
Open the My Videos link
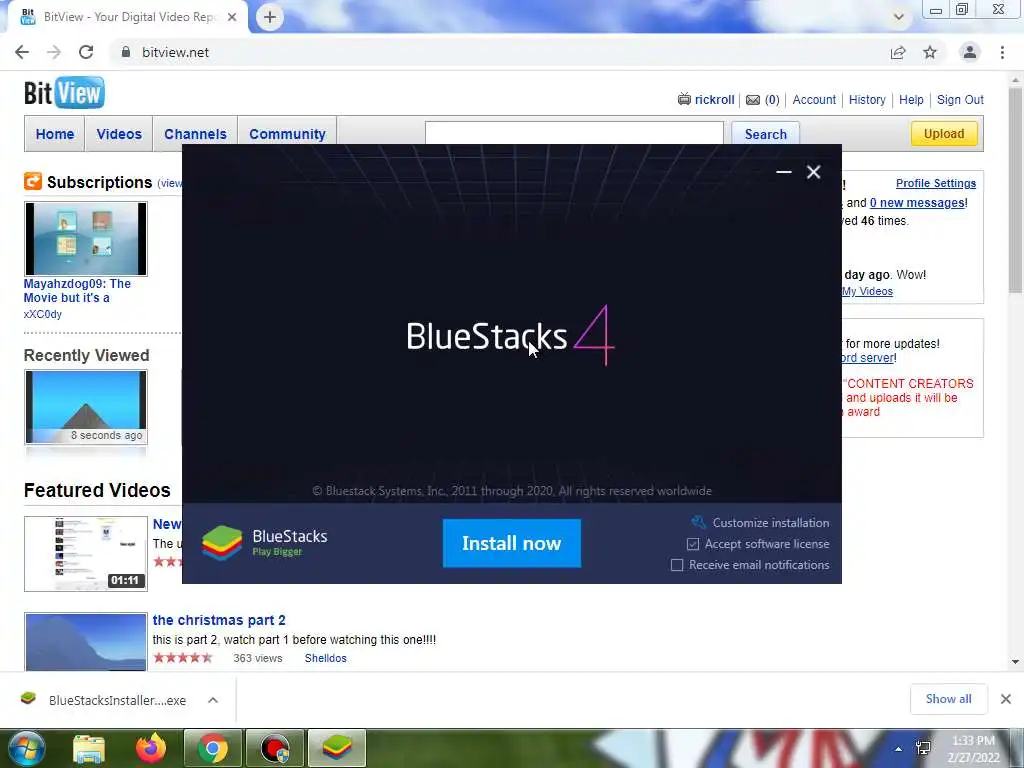(867, 291)
